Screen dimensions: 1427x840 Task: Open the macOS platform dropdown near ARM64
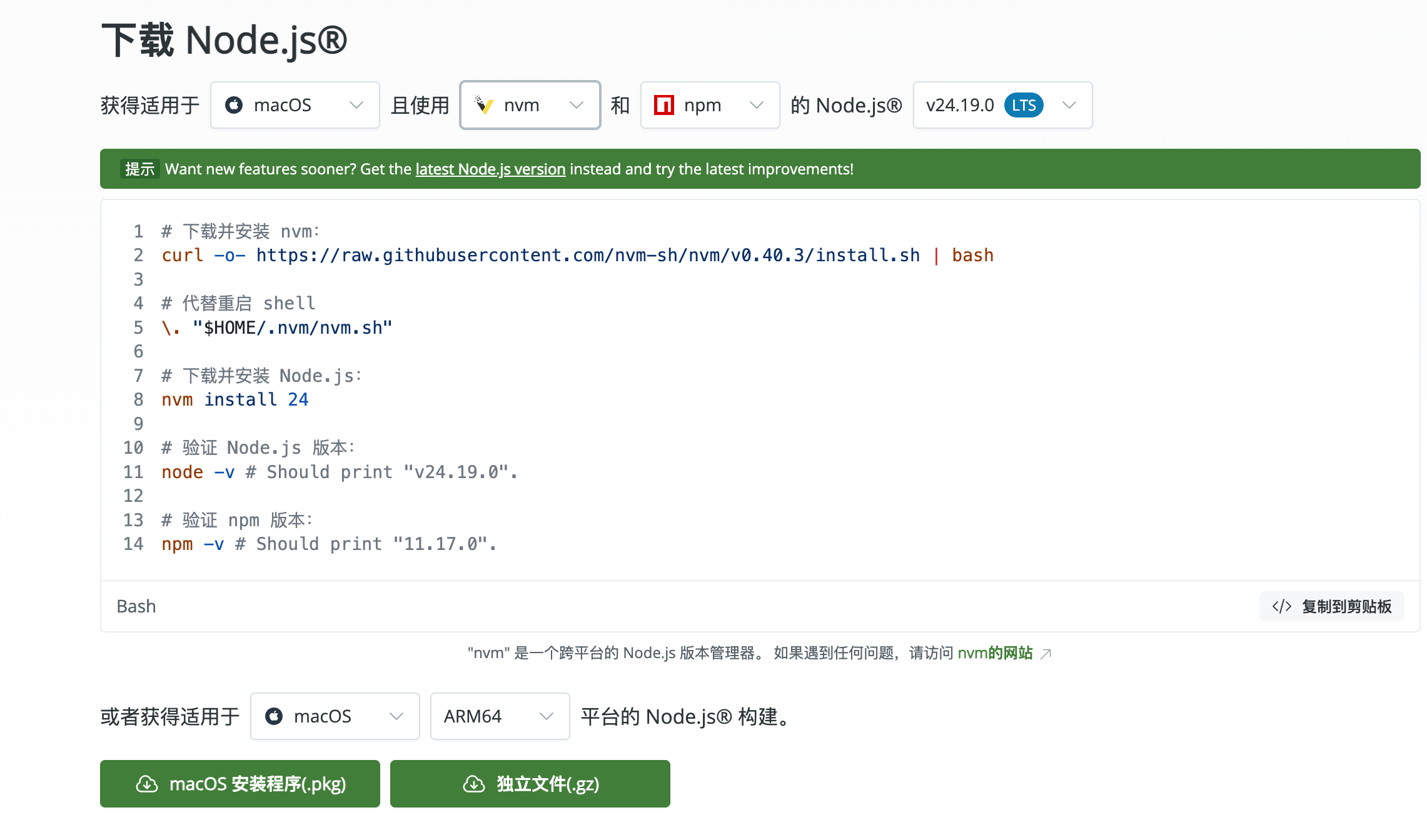[335, 716]
